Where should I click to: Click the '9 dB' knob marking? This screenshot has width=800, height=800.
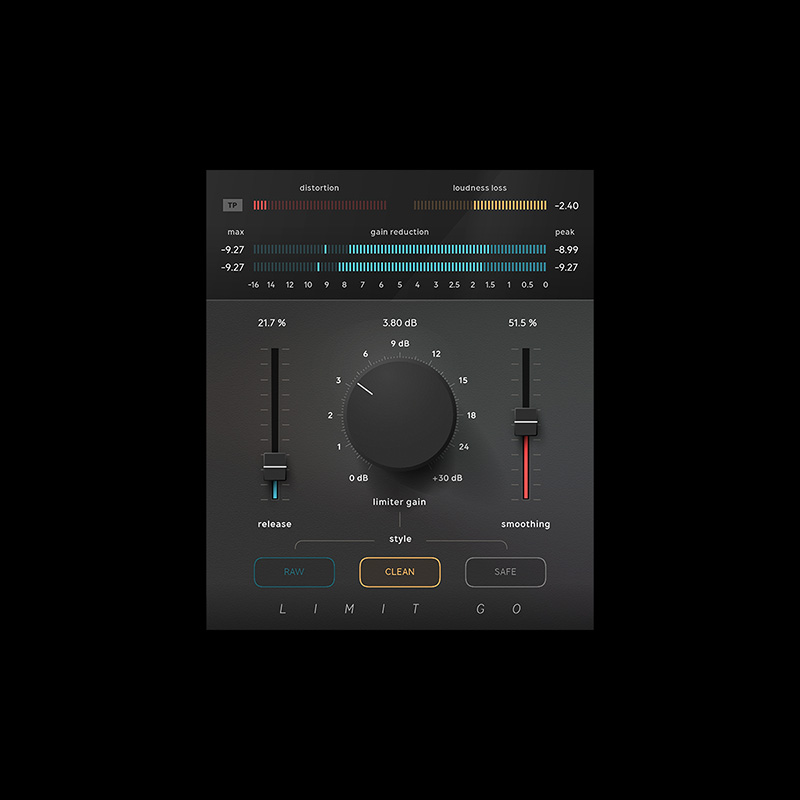pos(400,343)
